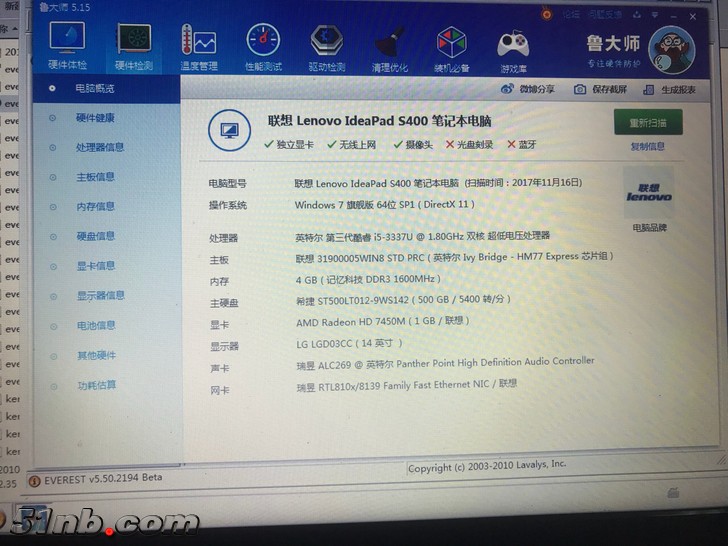Open 处理器信息 in the sidebar
Screen dimensions: 728x546
point(100,148)
